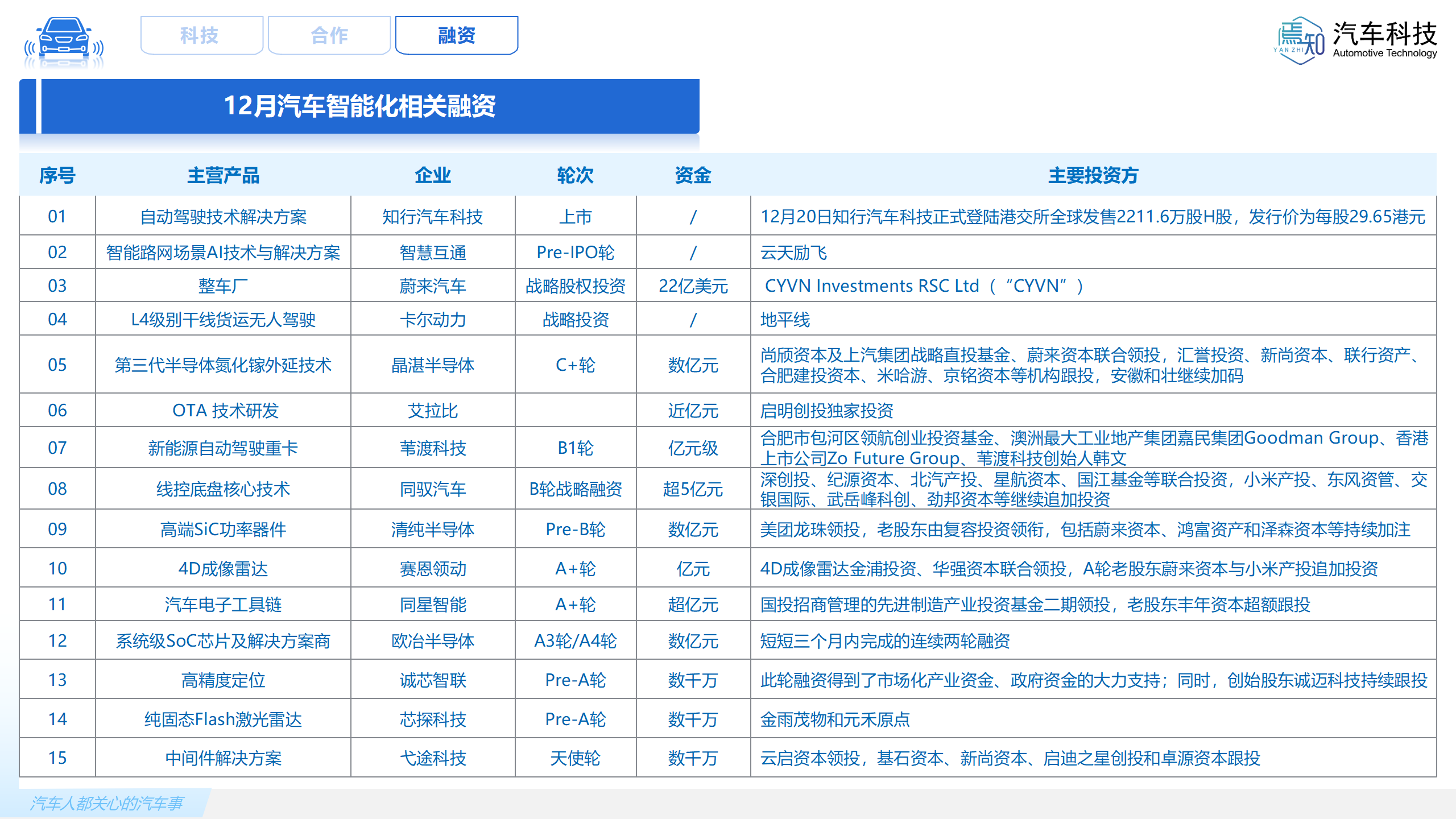Click the 序号 column header
The image size is (1456, 819).
(x=57, y=175)
